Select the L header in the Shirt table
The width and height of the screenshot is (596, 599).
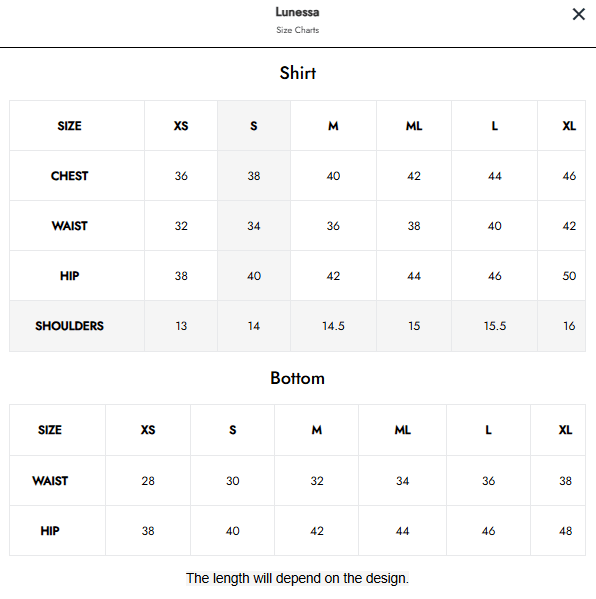pyautogui.click(x=495, y=126)
